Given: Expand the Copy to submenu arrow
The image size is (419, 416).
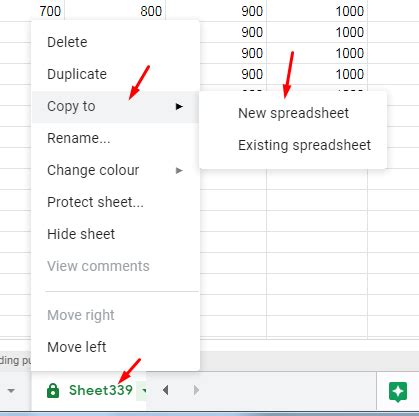Looking at the screenshot, I should click(x=179, y=107).
